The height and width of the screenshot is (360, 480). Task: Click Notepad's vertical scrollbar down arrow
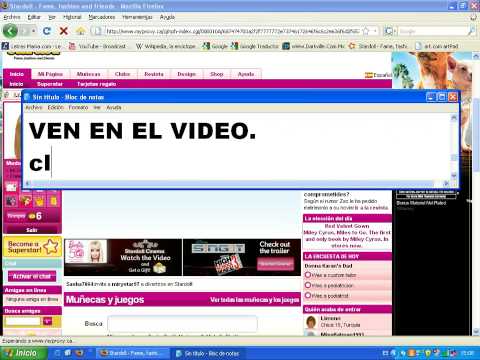pyautogui.click(x=454, y=176)
